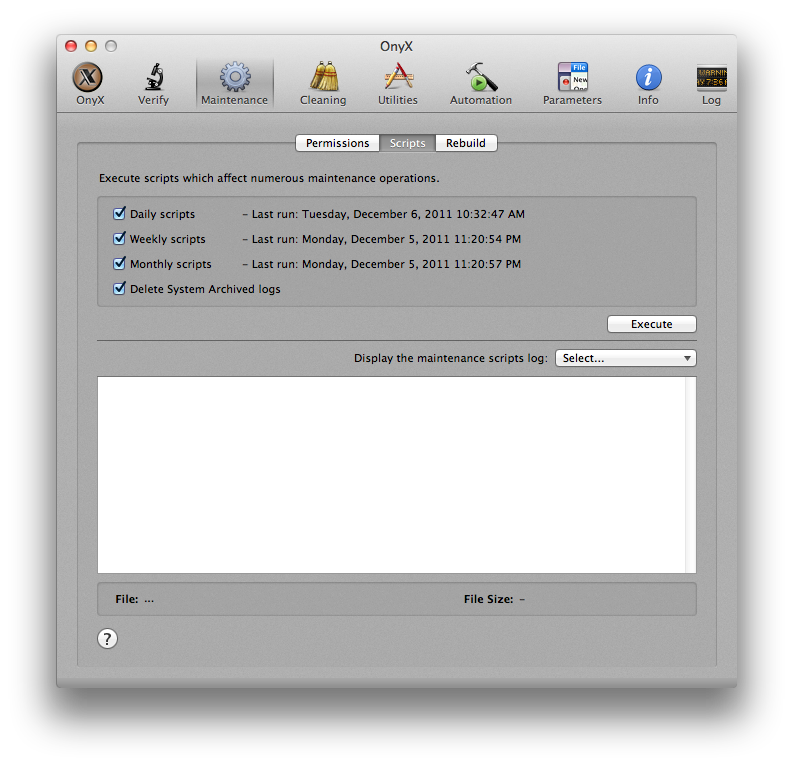
Task: Uncheck the Daily scripts checkbox
Action: pos(120,214)
